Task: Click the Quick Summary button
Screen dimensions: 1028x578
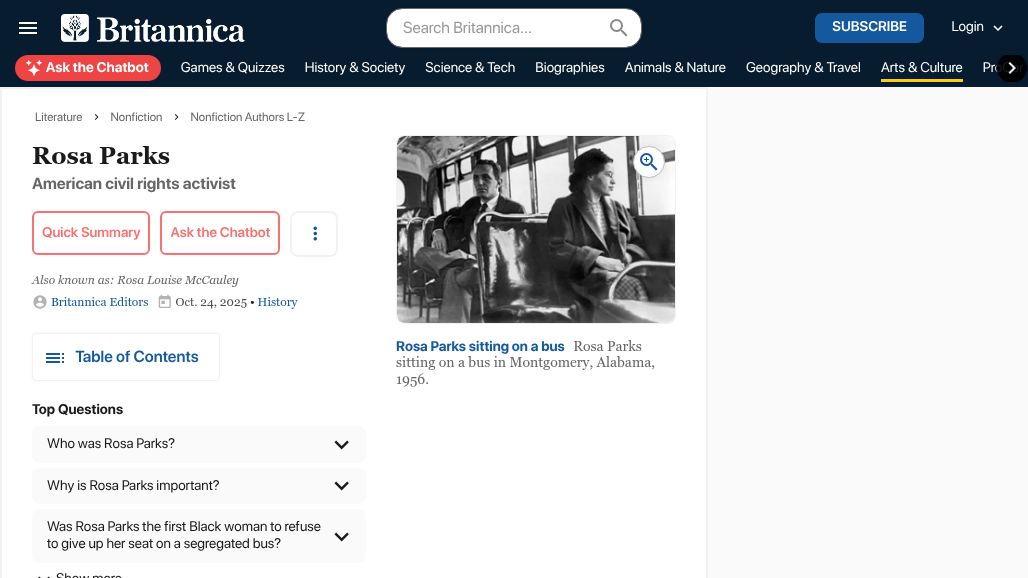Action: (91, 233)
